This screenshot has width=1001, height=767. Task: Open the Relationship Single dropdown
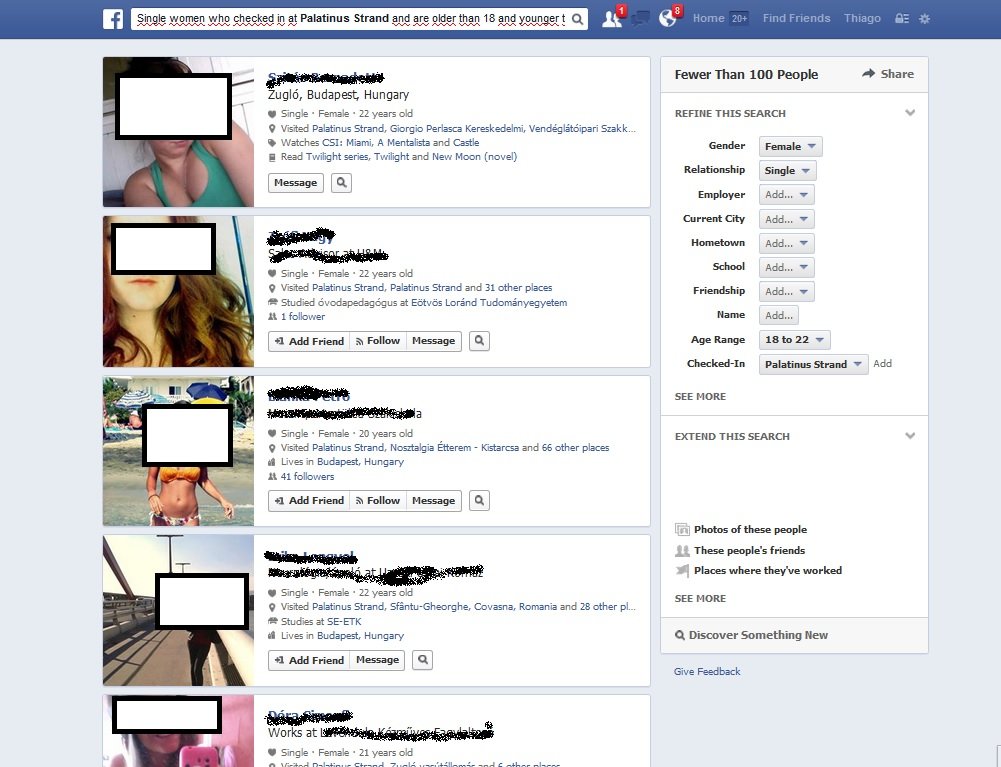[787, 171]
